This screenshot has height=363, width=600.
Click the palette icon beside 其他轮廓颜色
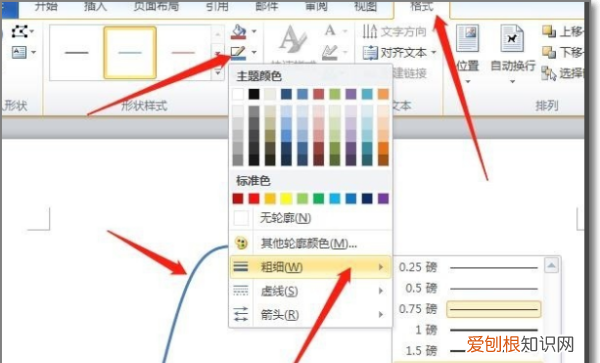tap(241, 243)
